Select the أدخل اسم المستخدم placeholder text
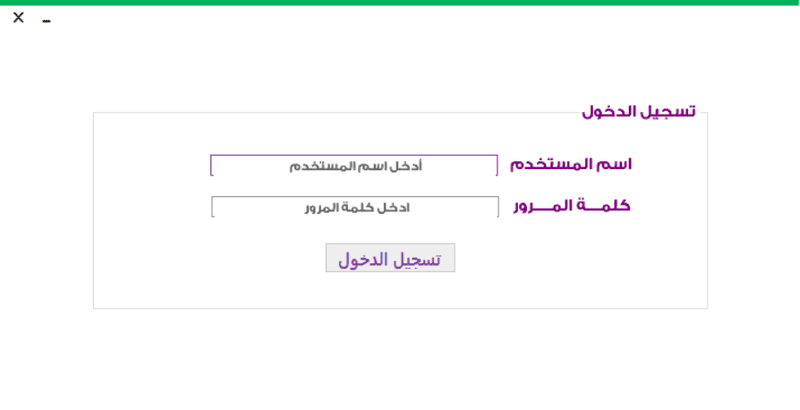The width and height of the screenshot is (800, 410). point(356,166)
